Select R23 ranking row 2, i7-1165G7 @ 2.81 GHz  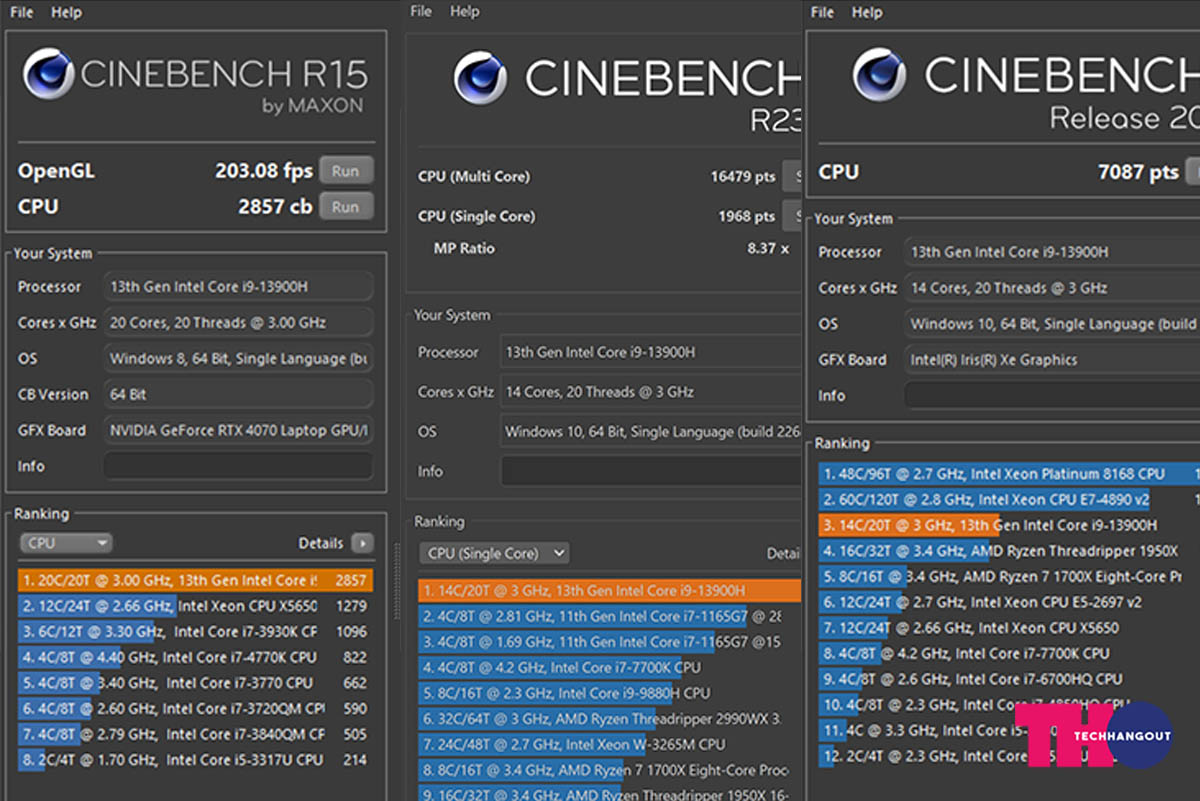pos(610,616)
